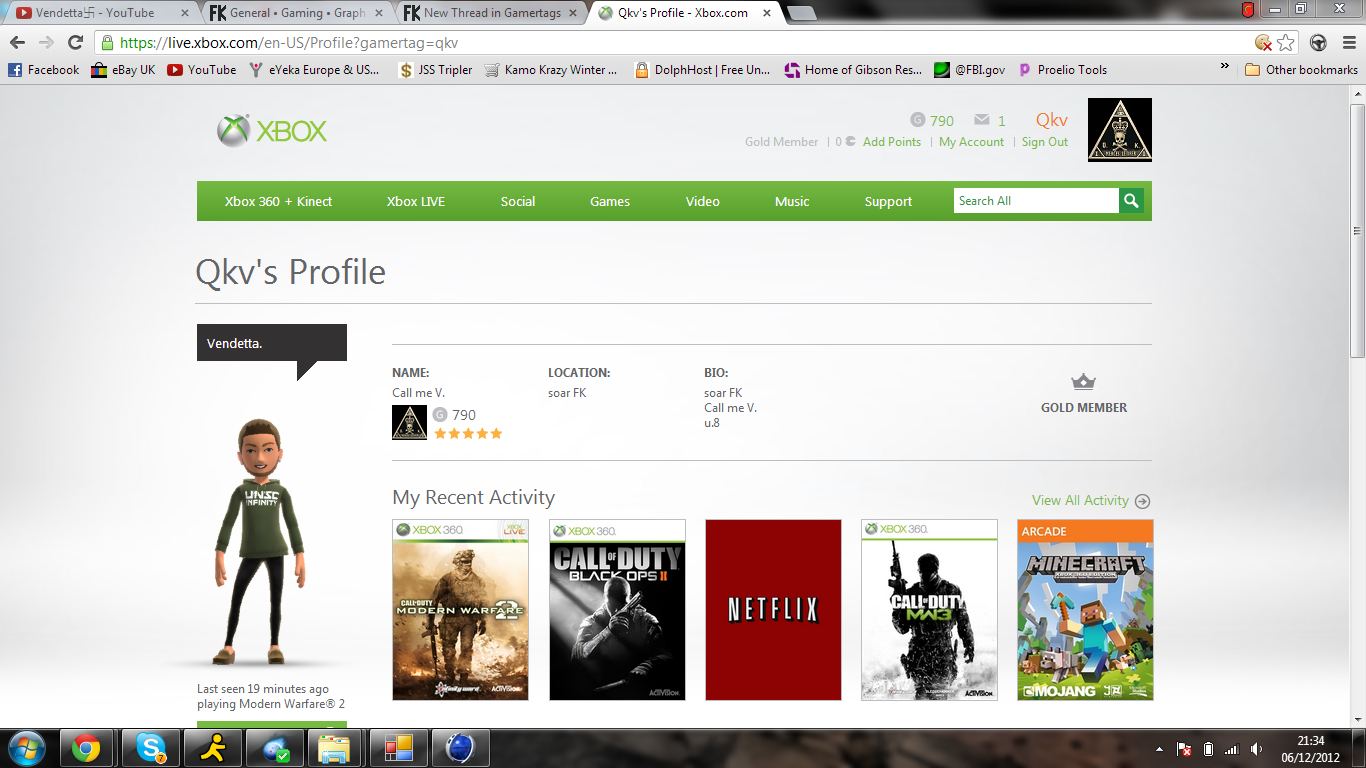The image size is (1366, 768).
Task: Open the Video menu
Action: [x=703, y=201]
